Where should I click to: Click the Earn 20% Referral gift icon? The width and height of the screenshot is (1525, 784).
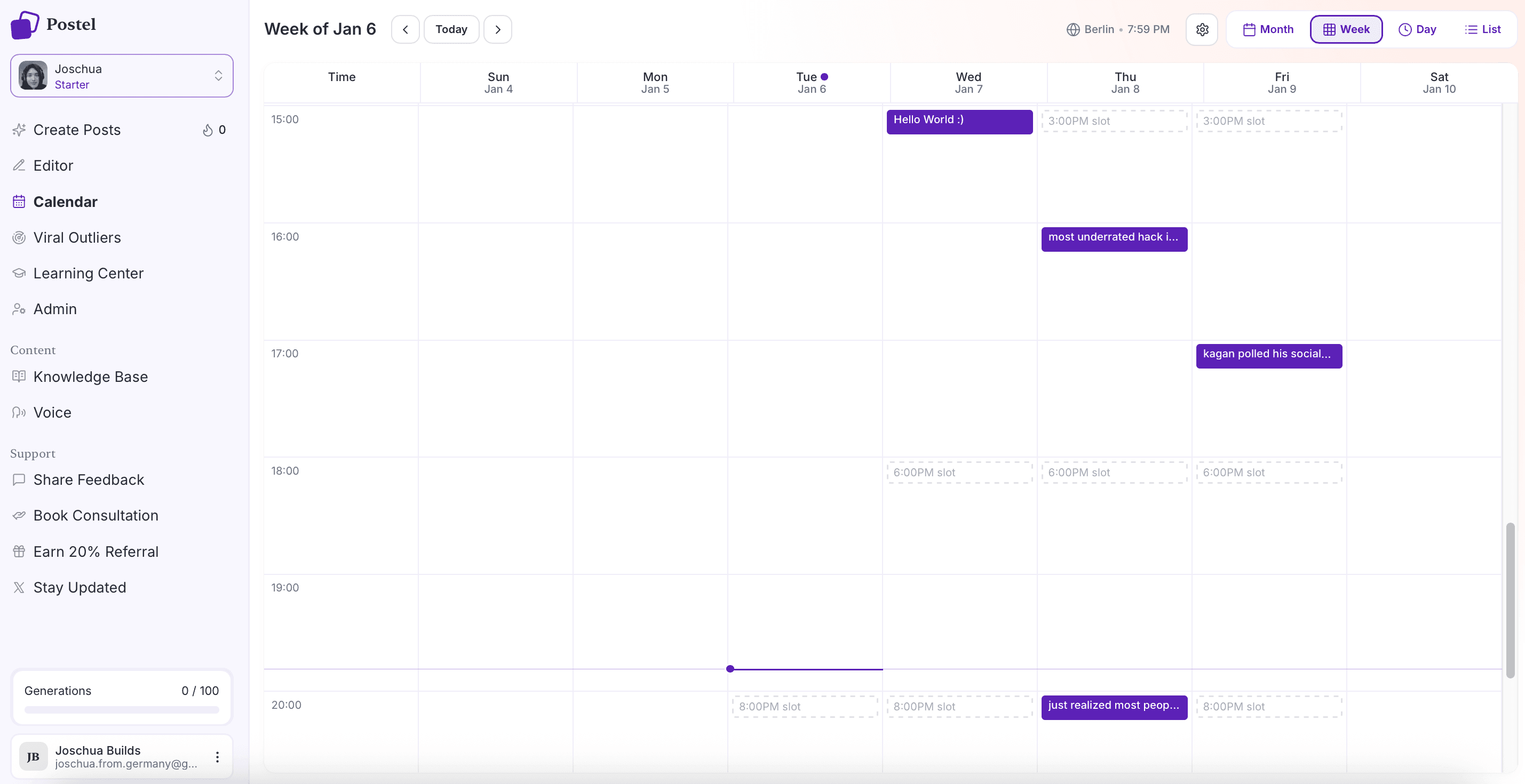click(19, 551)
